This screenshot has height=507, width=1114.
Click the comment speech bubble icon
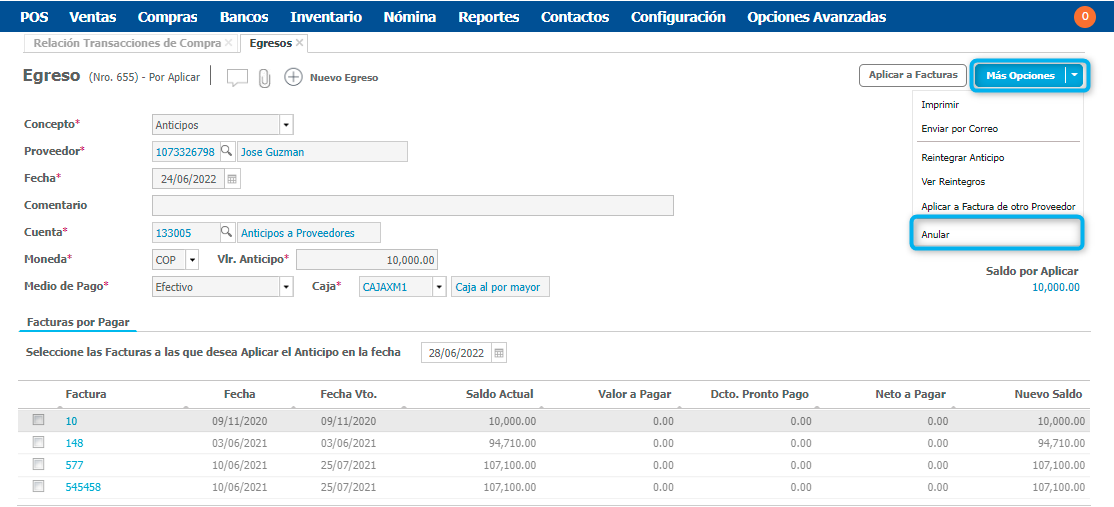tap(237, 78)
